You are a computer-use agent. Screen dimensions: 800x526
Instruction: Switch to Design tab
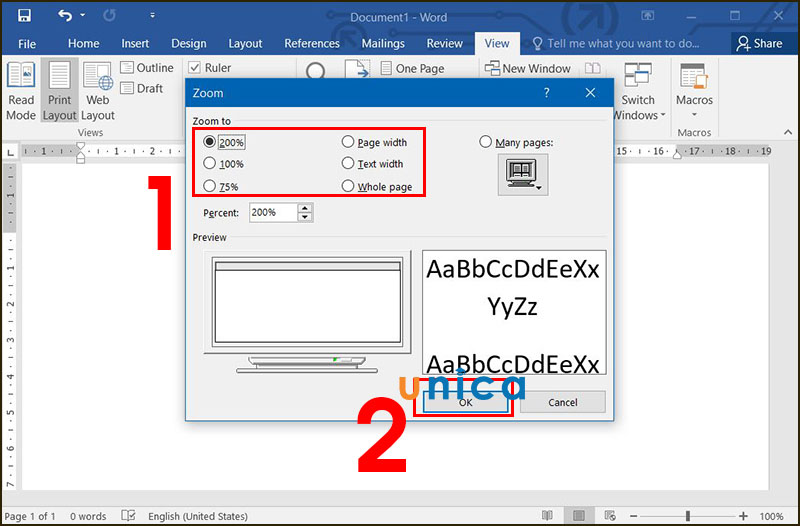[189, 44]
